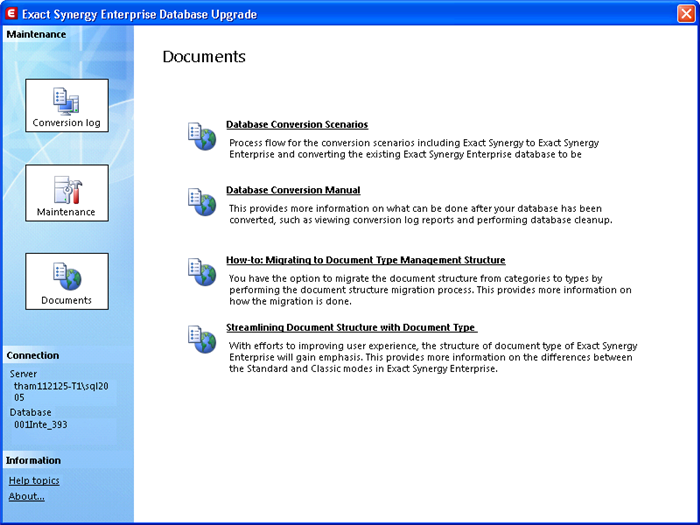Click the Streamlining Document Structure icon
This screenshot has height=525, width=700.
202,339
